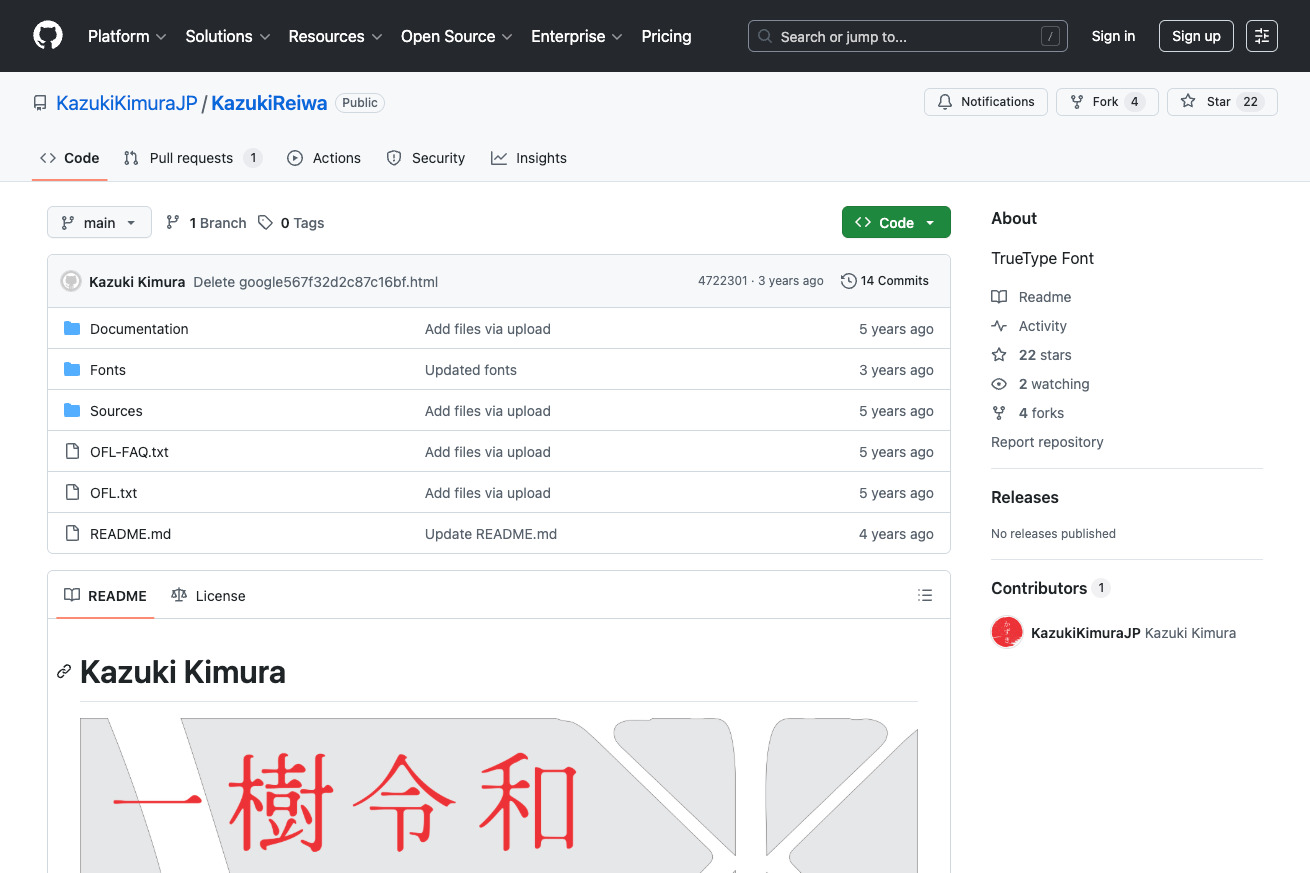Expand the Platform menu
1310x873 pixels.
[127, 36]
